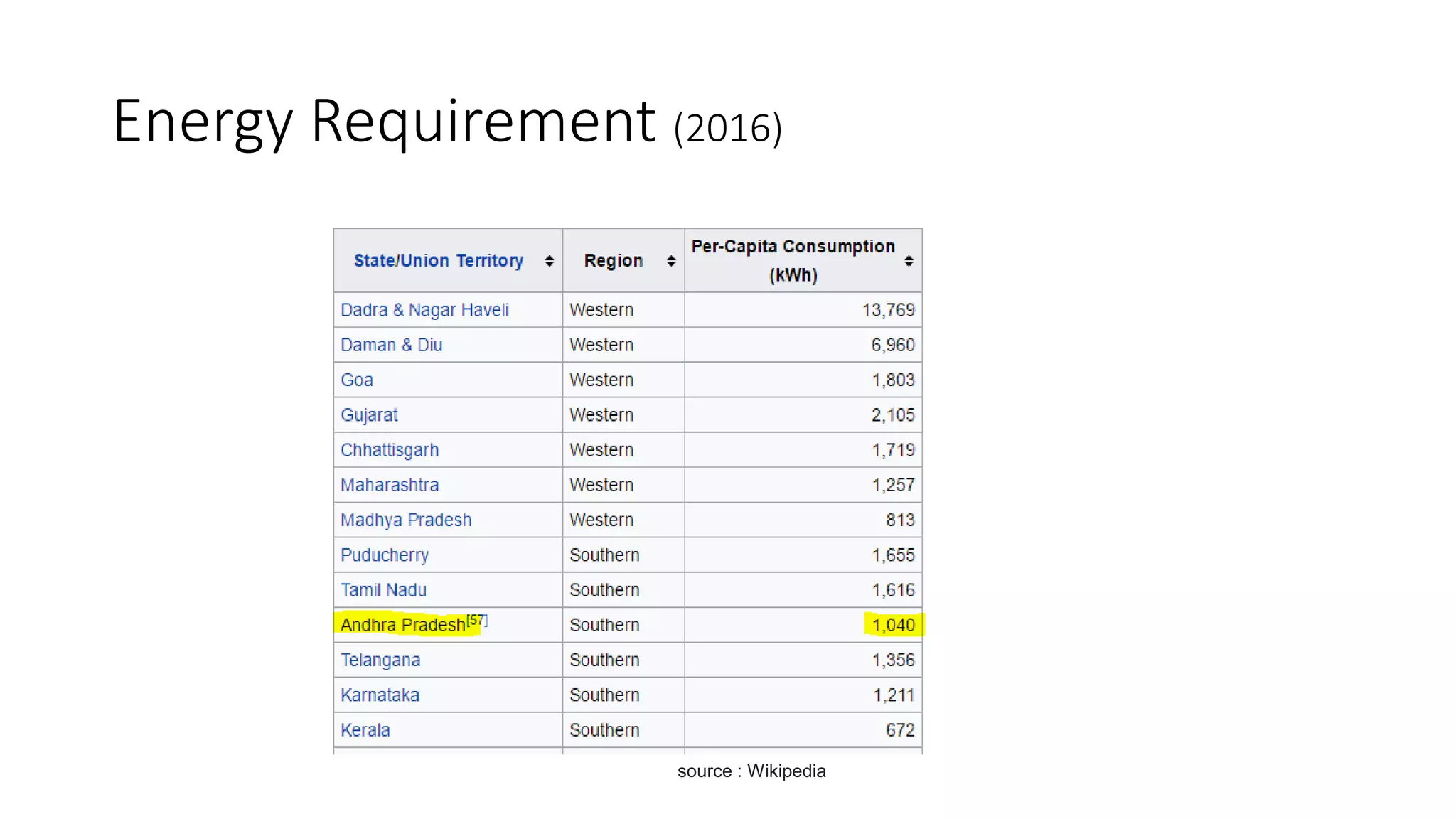Open the Karnataka link

pyautogui.click(x=380, y=695)
